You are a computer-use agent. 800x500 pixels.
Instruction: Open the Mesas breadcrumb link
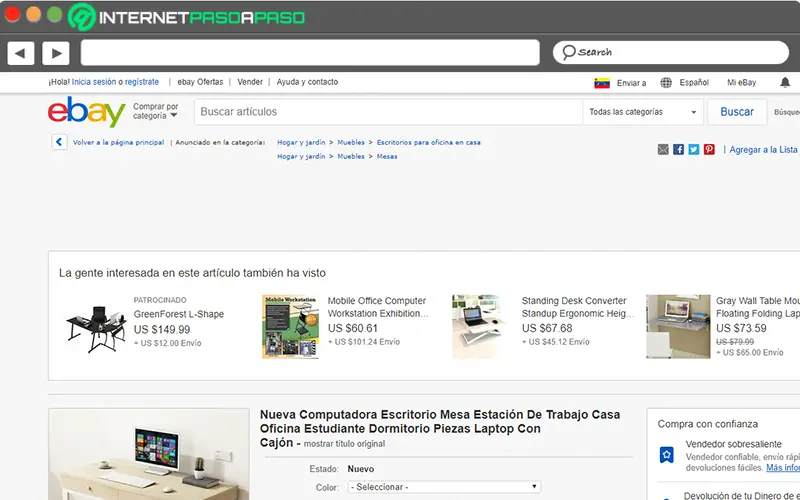(x=387, y=157)
